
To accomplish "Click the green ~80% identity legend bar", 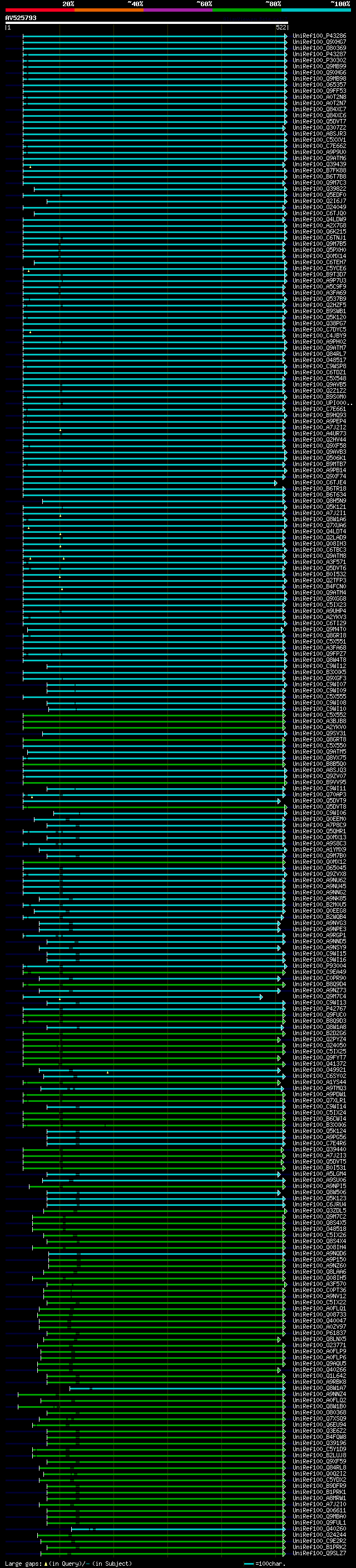I will [247, 10].
